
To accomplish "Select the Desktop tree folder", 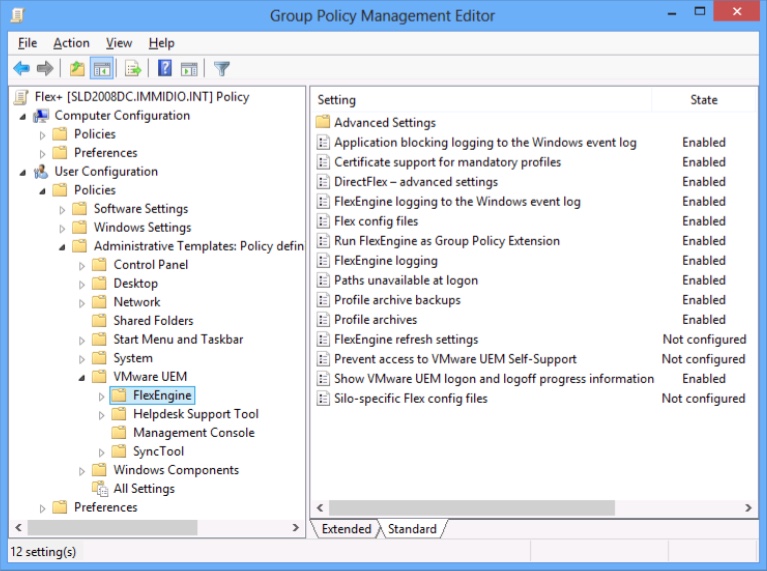I will pyautogui.click(x=135, y=283).
